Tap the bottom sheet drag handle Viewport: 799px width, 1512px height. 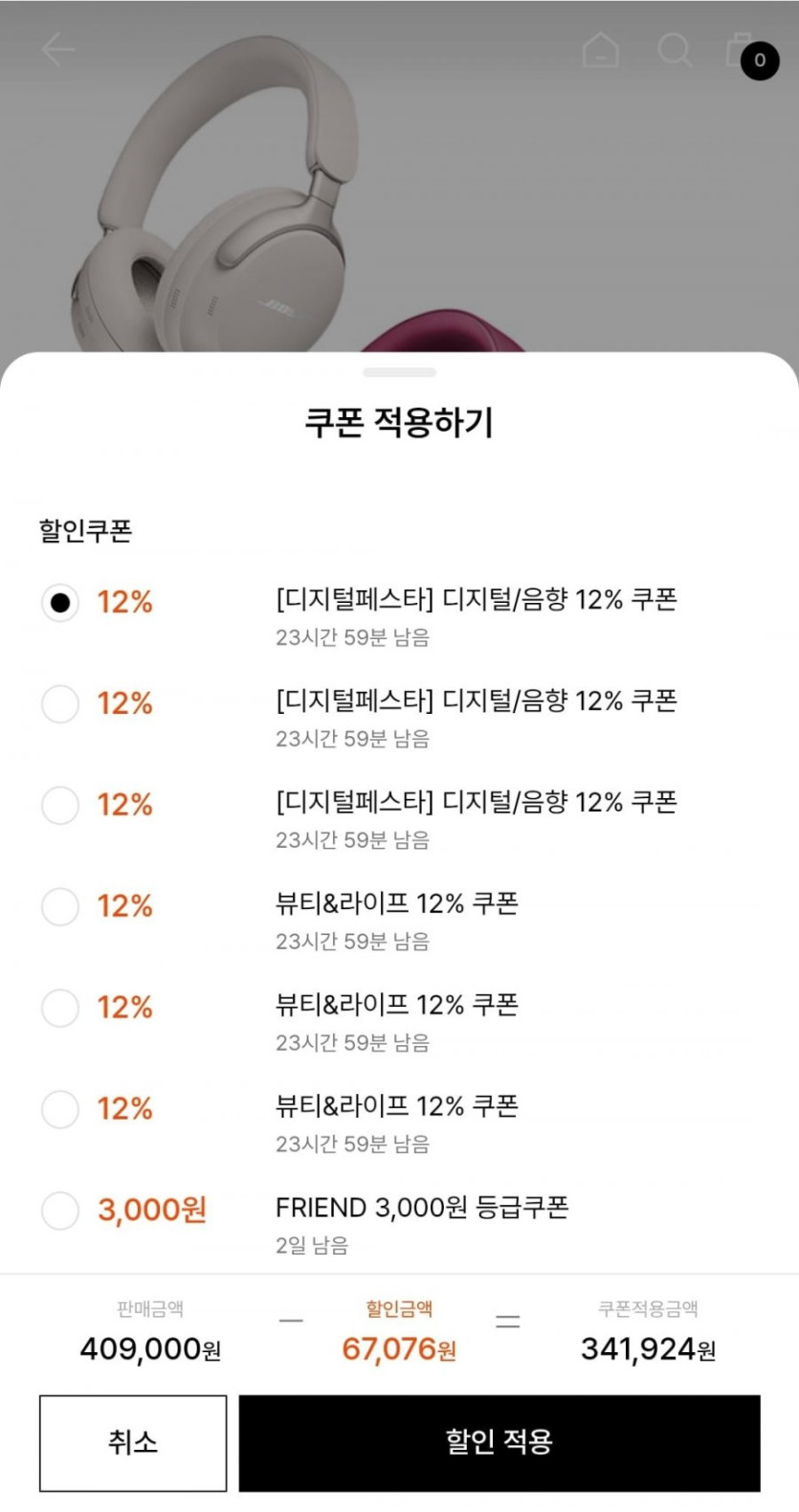pos(399,372)
